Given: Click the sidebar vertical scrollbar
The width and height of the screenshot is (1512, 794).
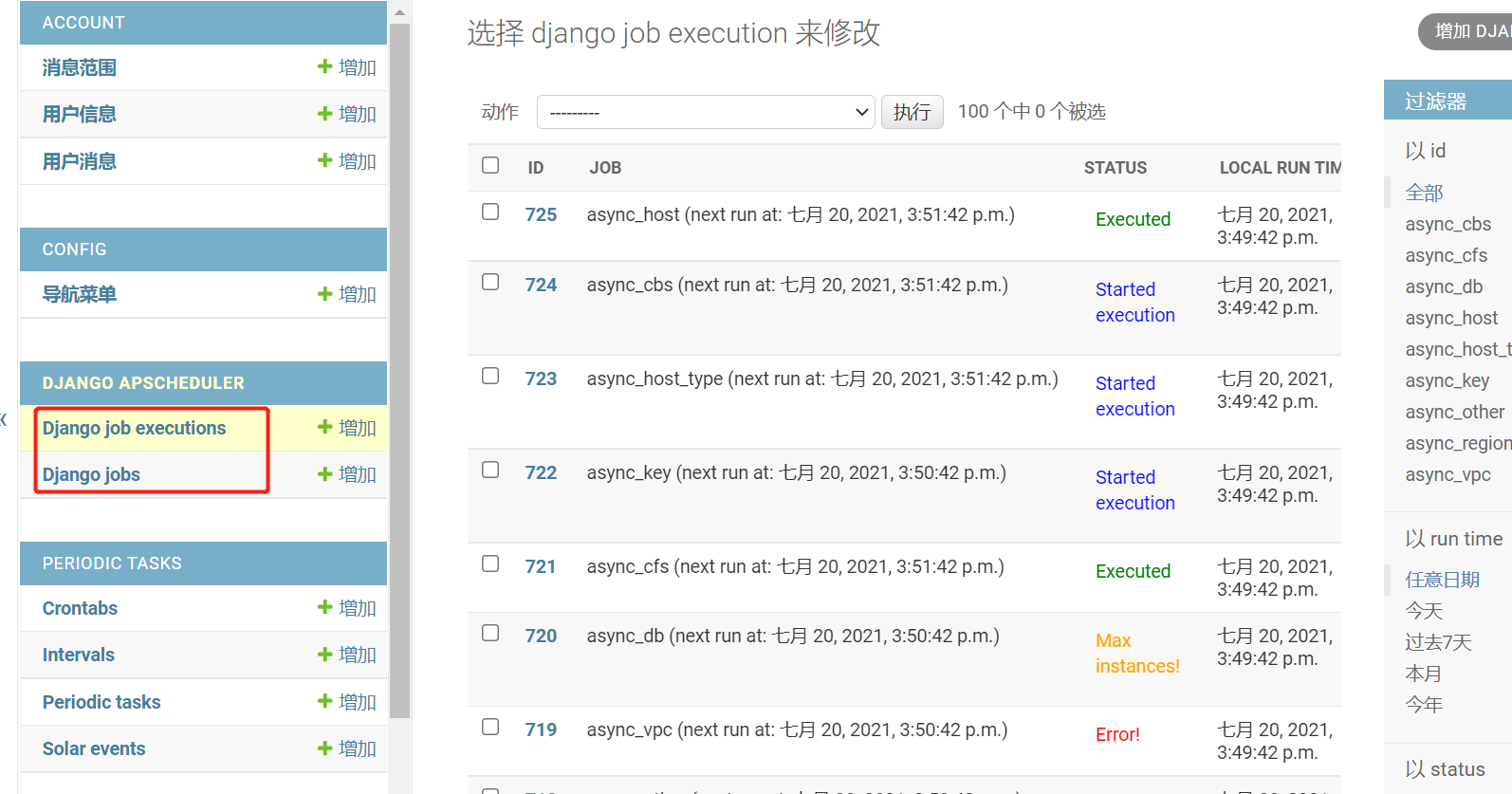Looking at the screenshot, I should pyautogui.click(x=399, y=370).
